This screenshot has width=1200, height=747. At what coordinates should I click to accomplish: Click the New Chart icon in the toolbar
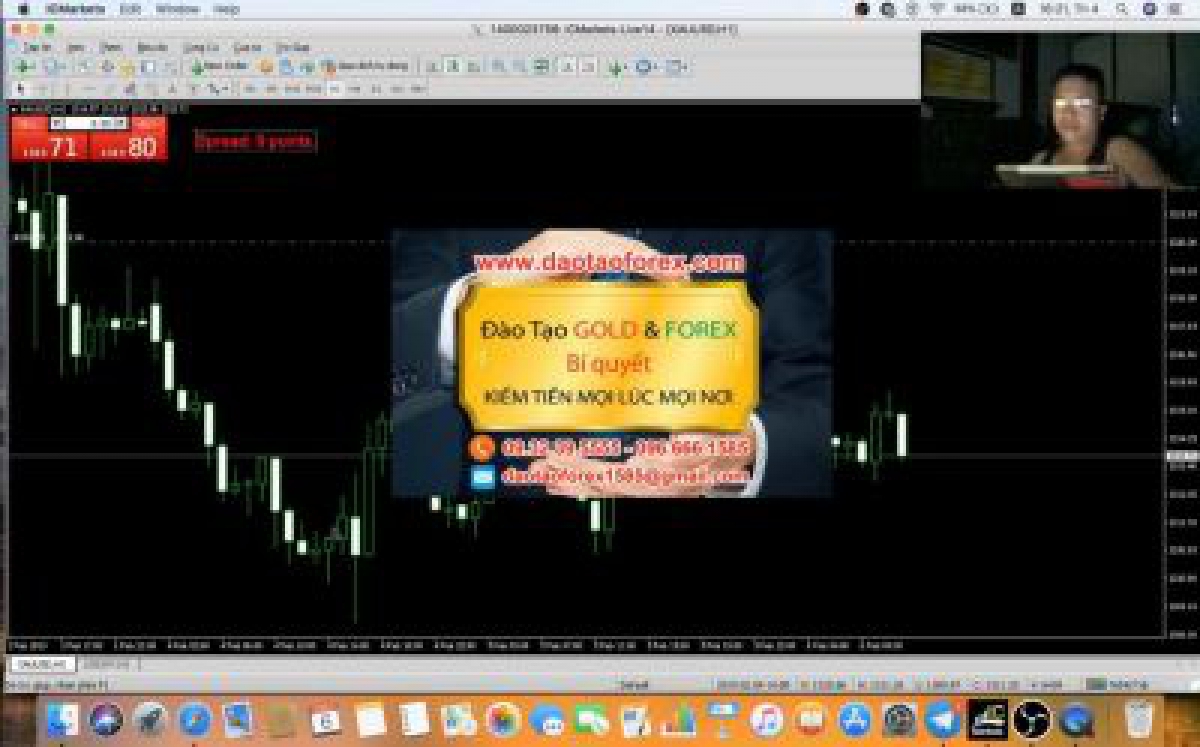tap(23, 67)
